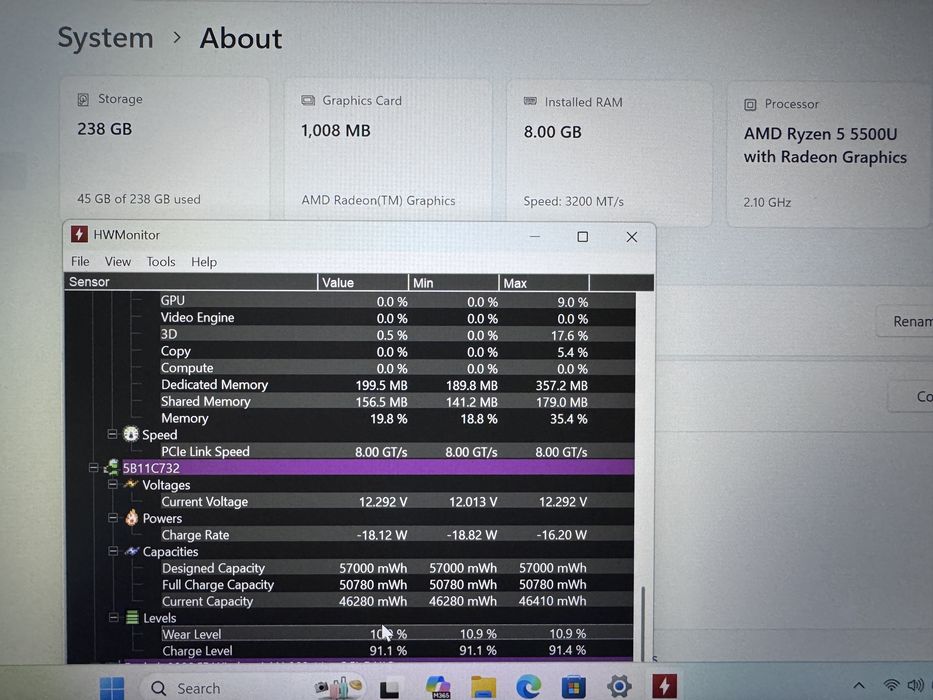933x700 pixels.
Task: Collapse the Powers group
Action: 113,518
